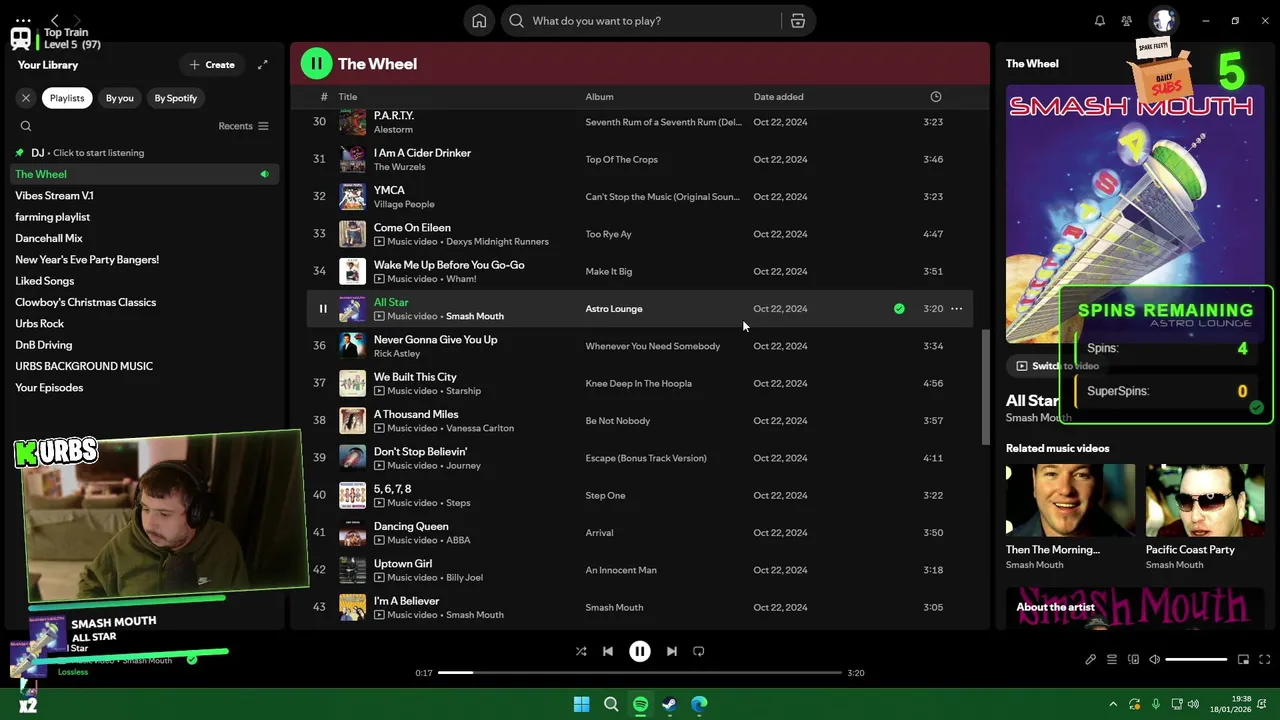Image resolution: width=1280 pixels, height=720 pixels.
Task: Pause playback in the player bar
Action: (x=640, y=651)
